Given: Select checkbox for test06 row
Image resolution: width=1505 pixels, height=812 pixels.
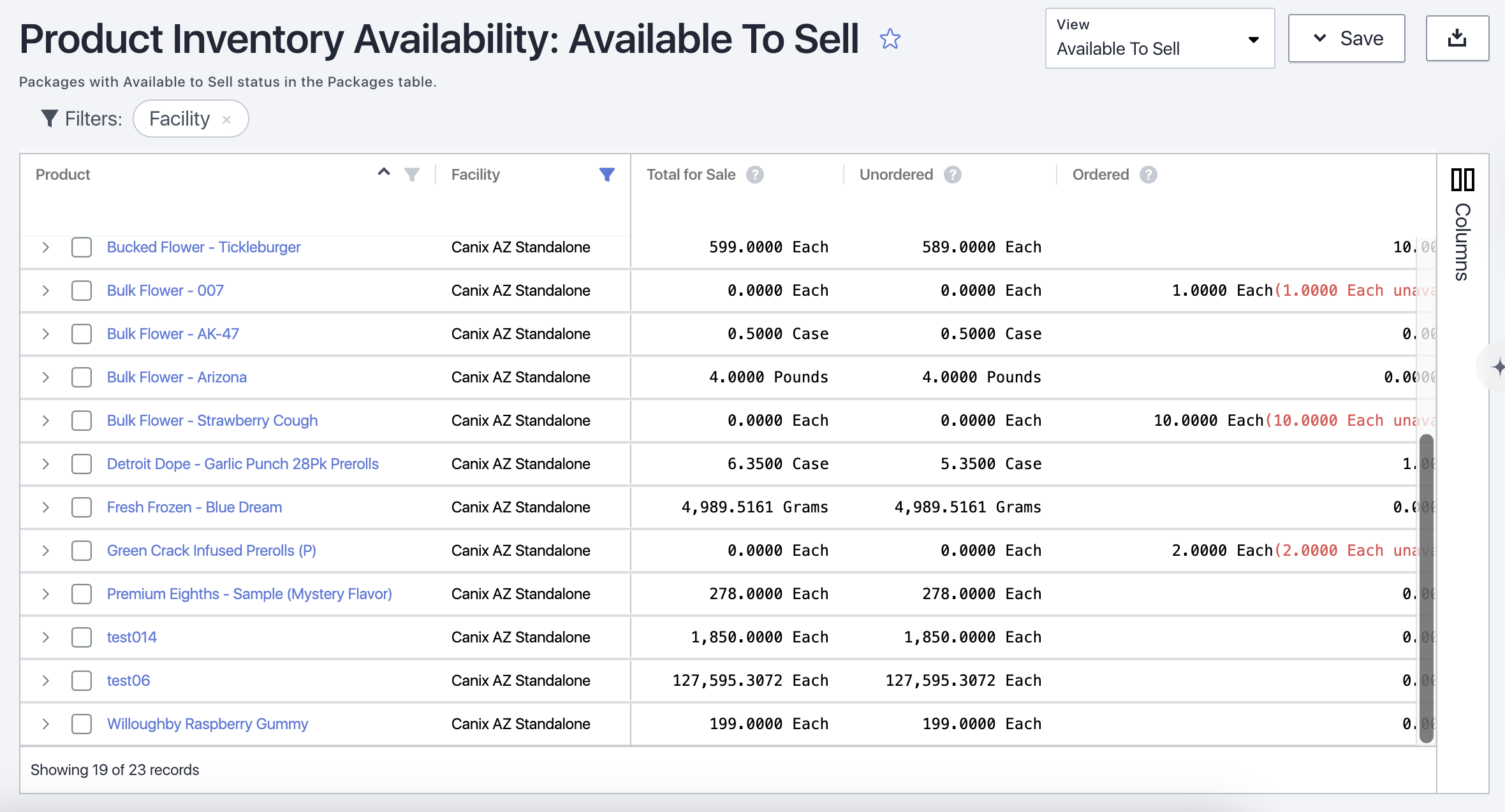Looking at the screenshot, I should click(x=82, y=681).
